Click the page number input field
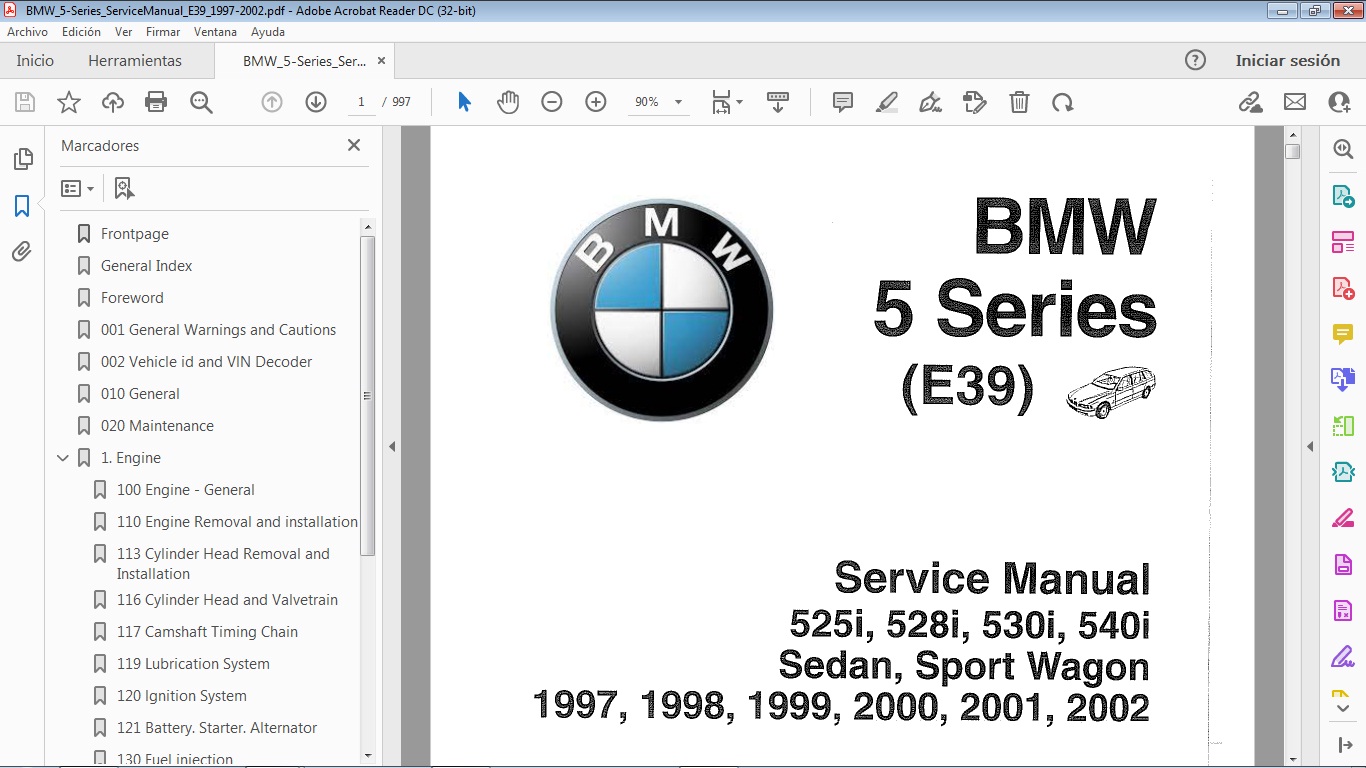Screen dimensions: 1366x768 click(361, 101)
